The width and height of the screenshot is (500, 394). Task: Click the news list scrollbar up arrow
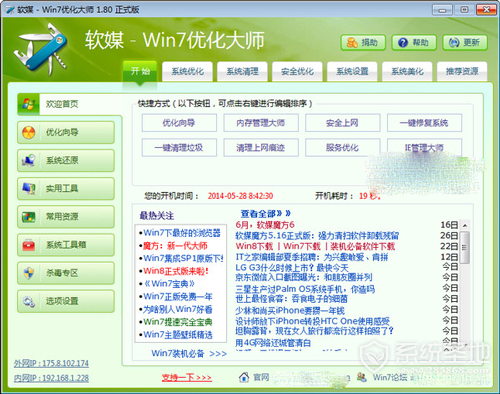click(465, 225)
